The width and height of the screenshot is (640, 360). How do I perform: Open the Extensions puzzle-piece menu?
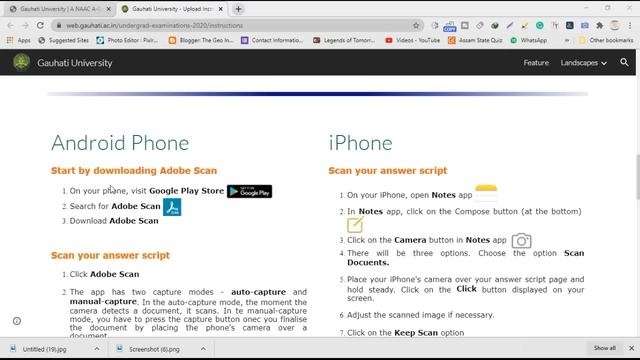coord(599,25)
